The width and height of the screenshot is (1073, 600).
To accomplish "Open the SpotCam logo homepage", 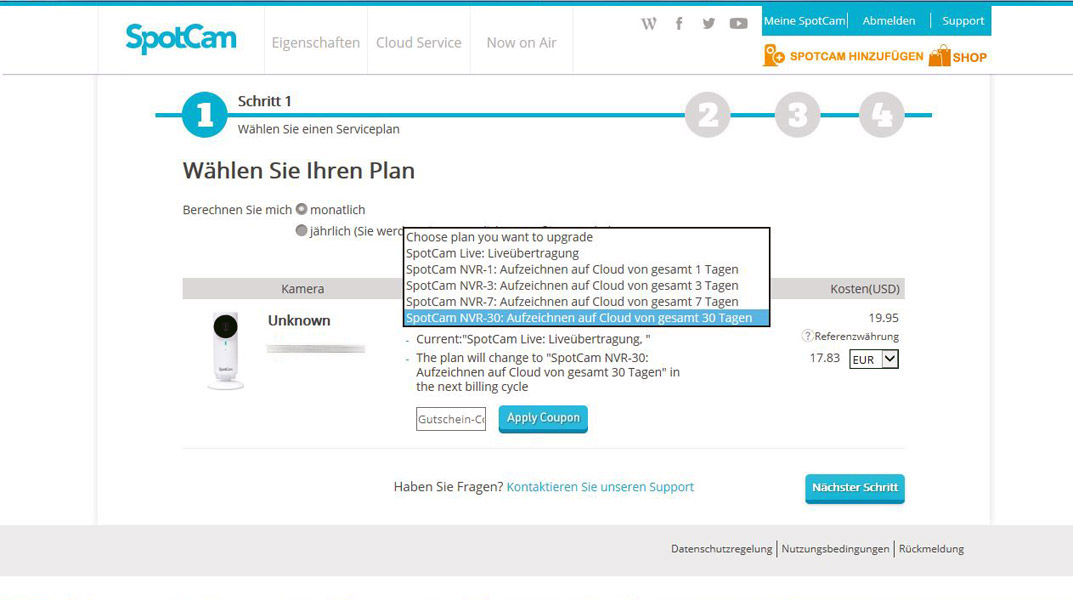I will tap(181, 38).
